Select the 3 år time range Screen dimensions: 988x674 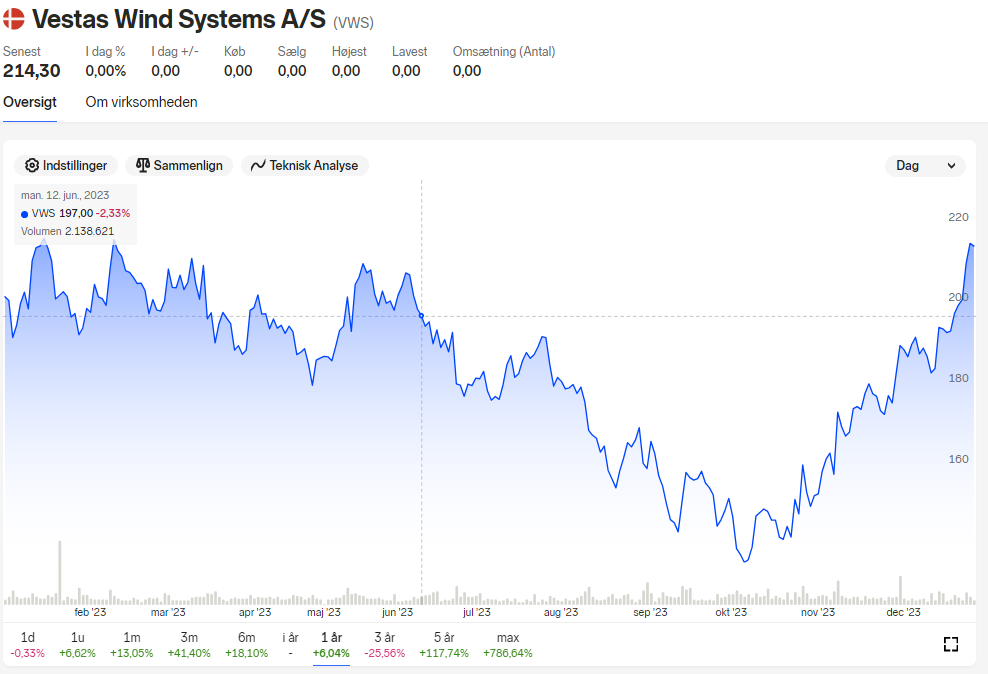tap(384, 644)
